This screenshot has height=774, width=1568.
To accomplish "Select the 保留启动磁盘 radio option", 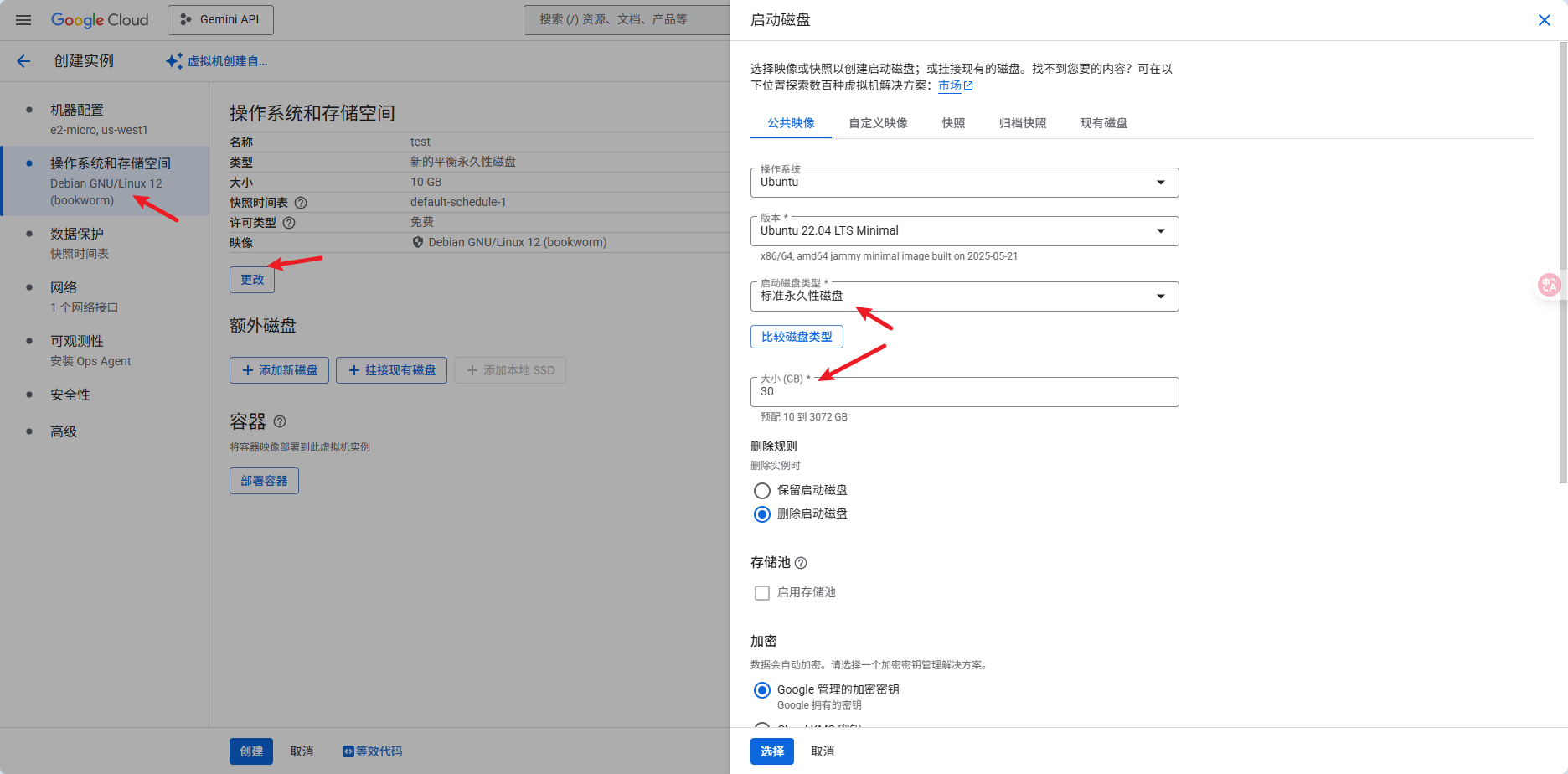I will point(762,491).
